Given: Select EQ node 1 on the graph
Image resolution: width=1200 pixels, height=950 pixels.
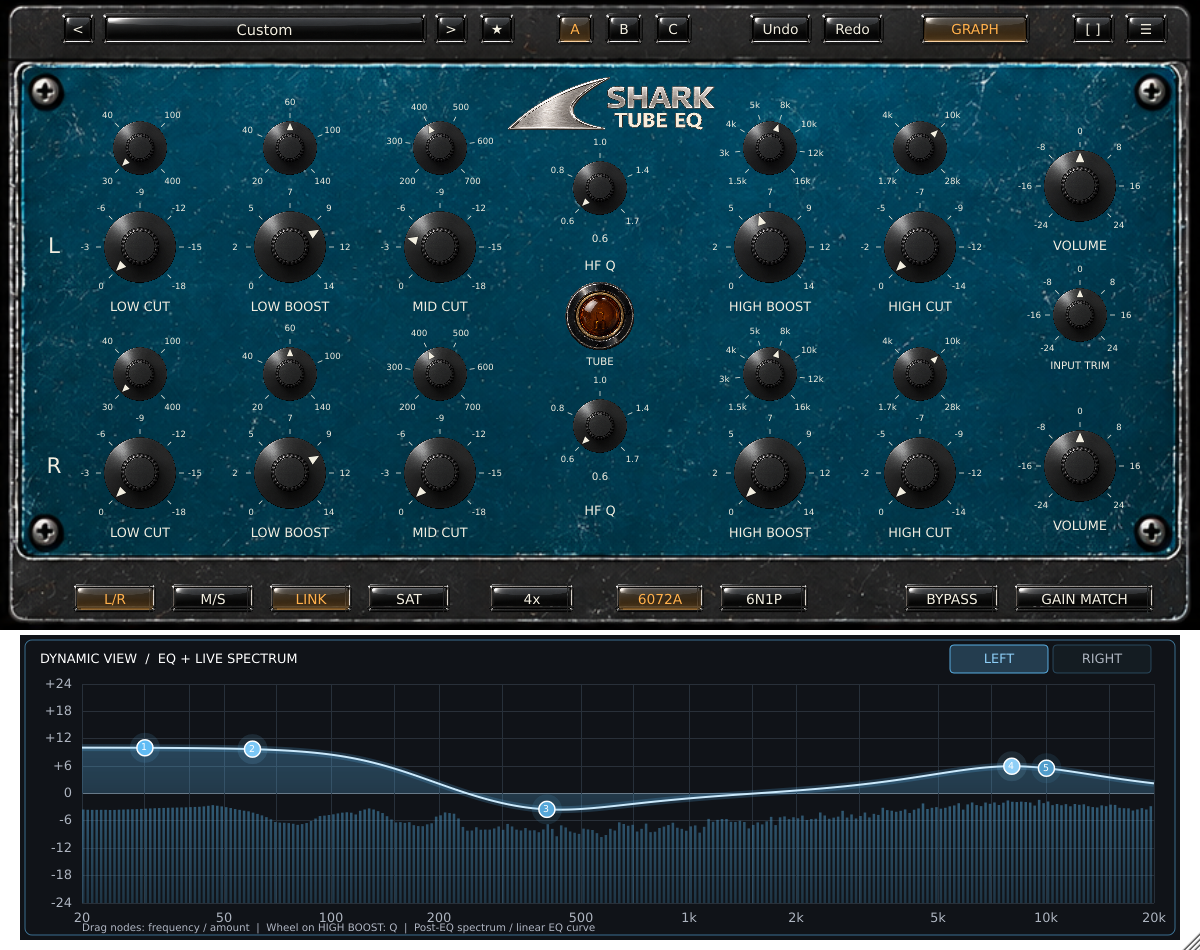Looking at the screenshot, I should tap(145, 747).
